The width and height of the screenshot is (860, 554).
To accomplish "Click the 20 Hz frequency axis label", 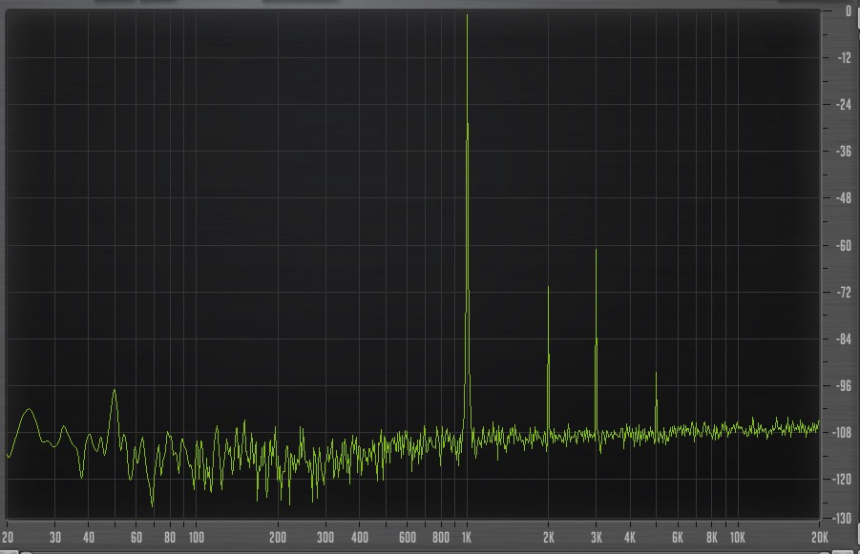I will [9, 536].
